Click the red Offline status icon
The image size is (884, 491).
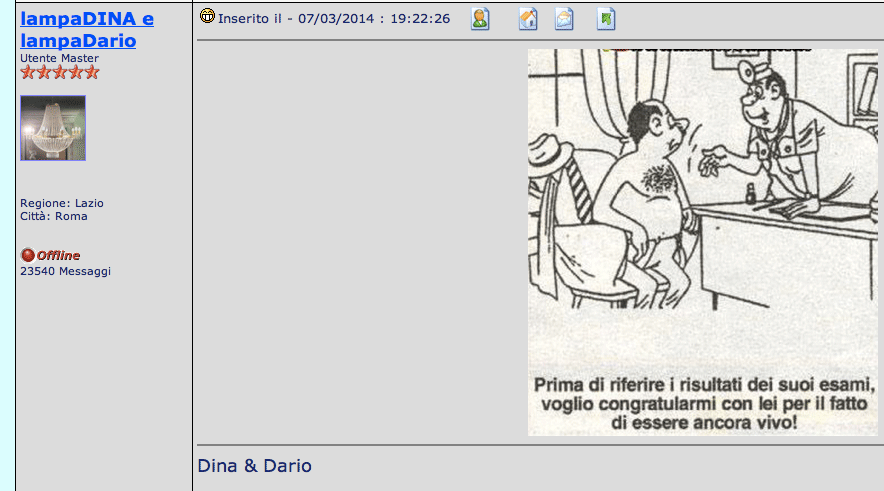(28, 255)
